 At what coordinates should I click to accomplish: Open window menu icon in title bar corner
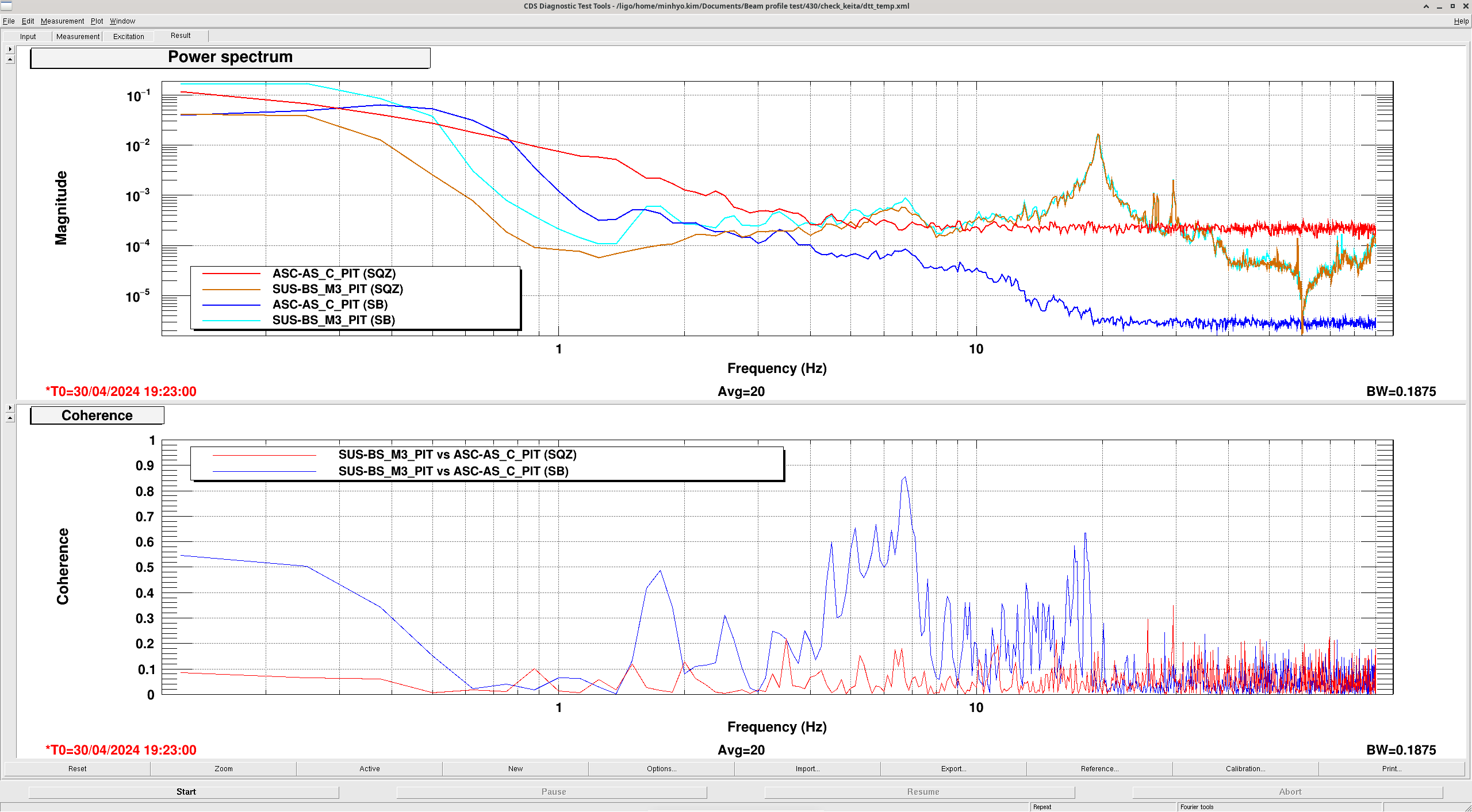coord(6,6)
